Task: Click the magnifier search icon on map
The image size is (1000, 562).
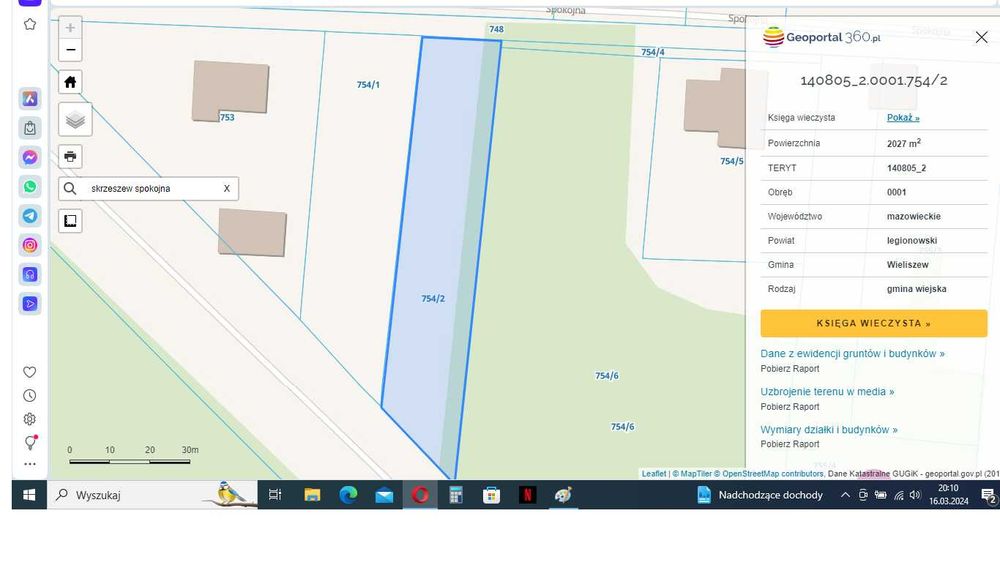Action: click(70, 189)
